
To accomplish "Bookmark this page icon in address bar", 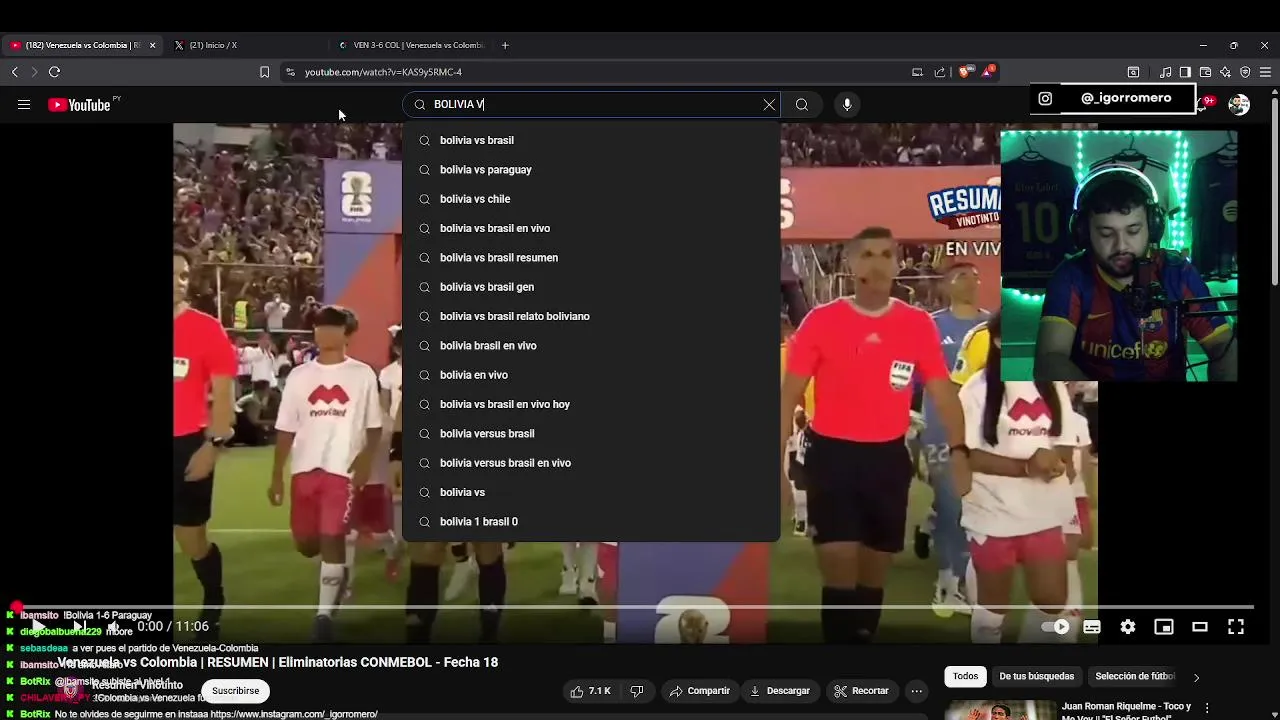I will pyautogui.click(x=264, y=72).
